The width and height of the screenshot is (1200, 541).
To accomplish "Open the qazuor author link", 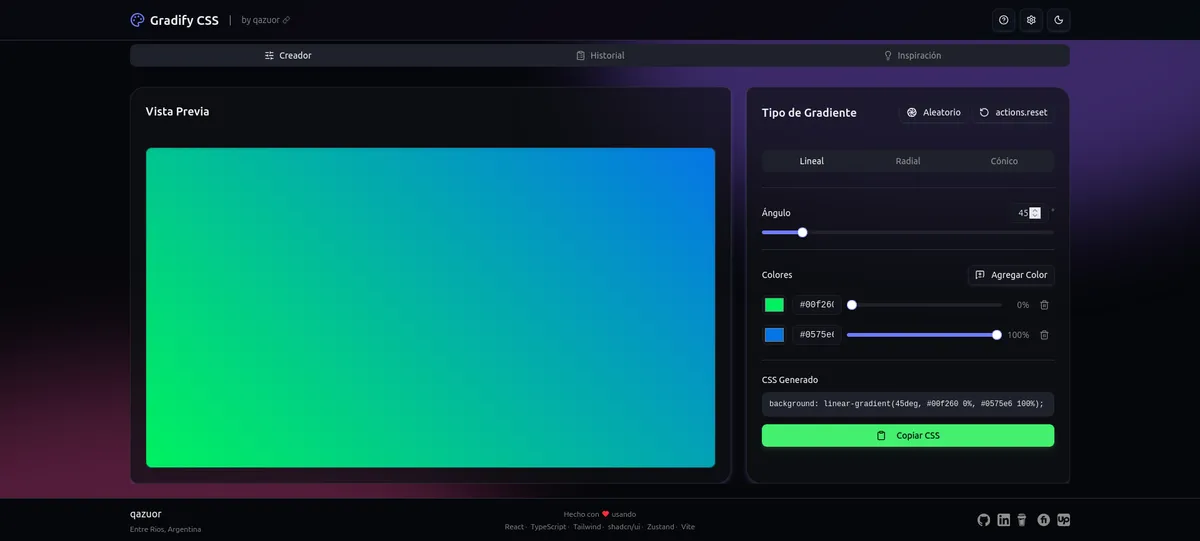I will (x=265, y=20).
